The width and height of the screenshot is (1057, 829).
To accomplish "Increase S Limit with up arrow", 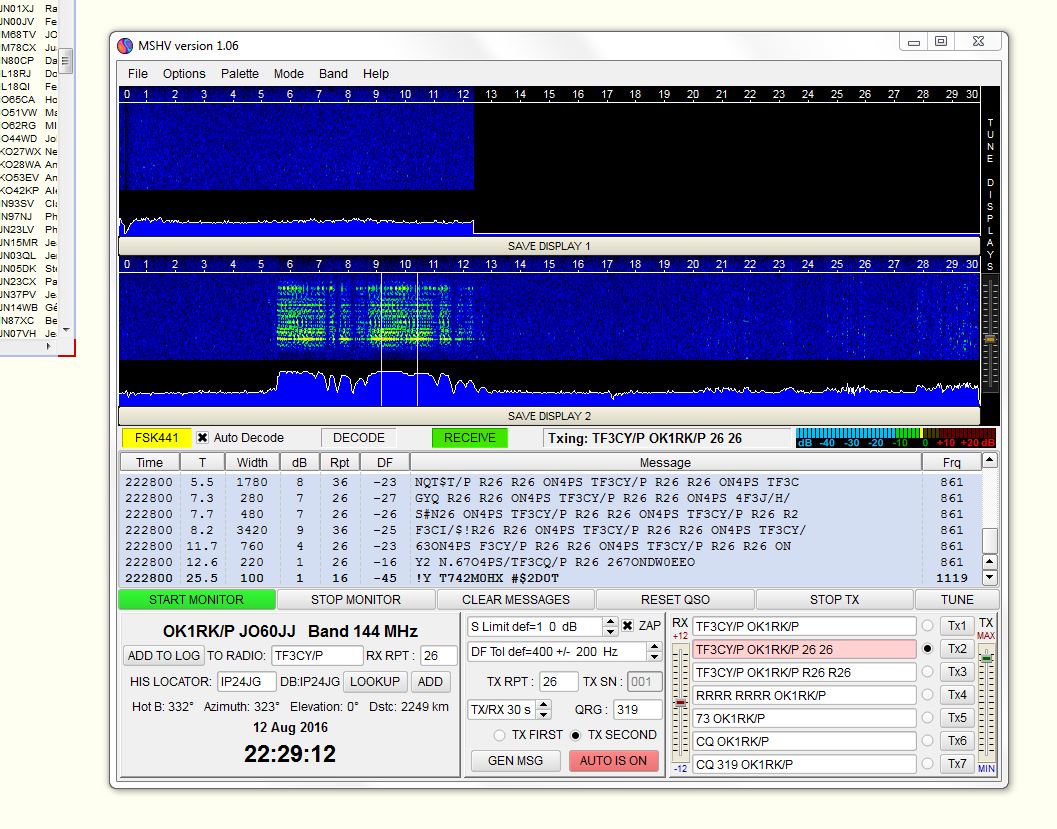I will 610,621.
